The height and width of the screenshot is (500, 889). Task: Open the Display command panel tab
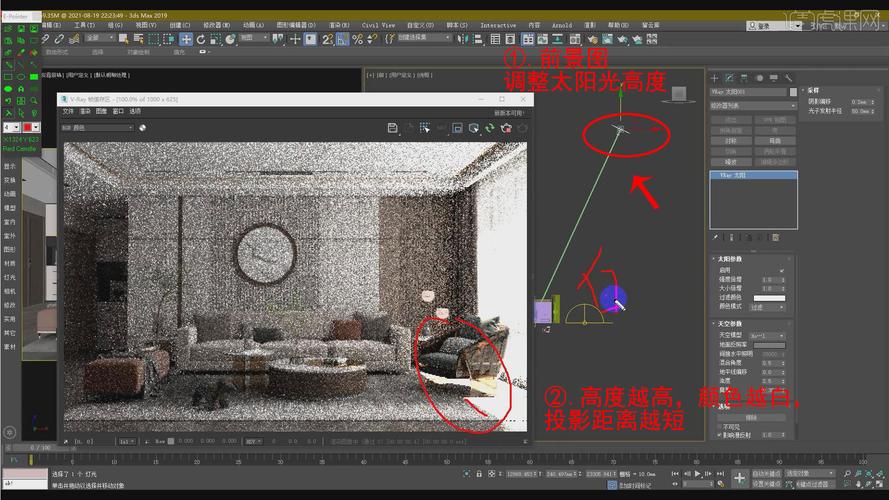[773, 78]
